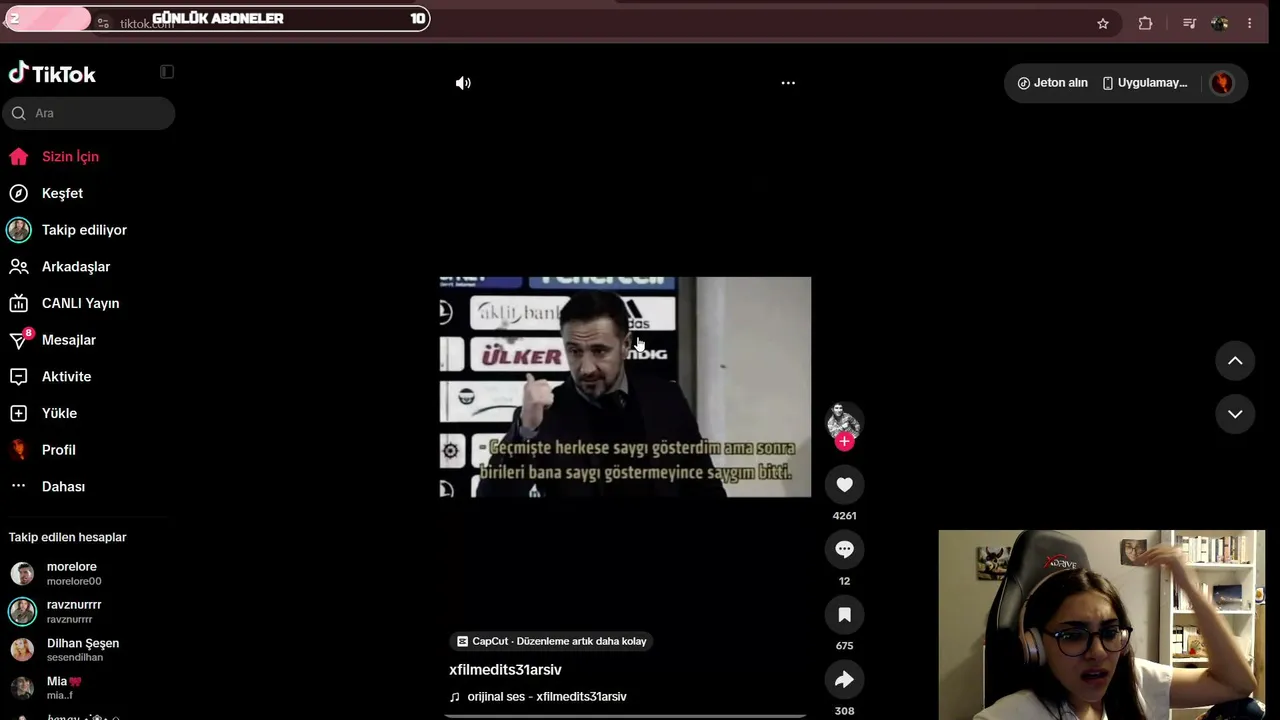The height and width of the screenshot is (720, 1280).
Task: Focus the Ara search field
Action: 89,113
